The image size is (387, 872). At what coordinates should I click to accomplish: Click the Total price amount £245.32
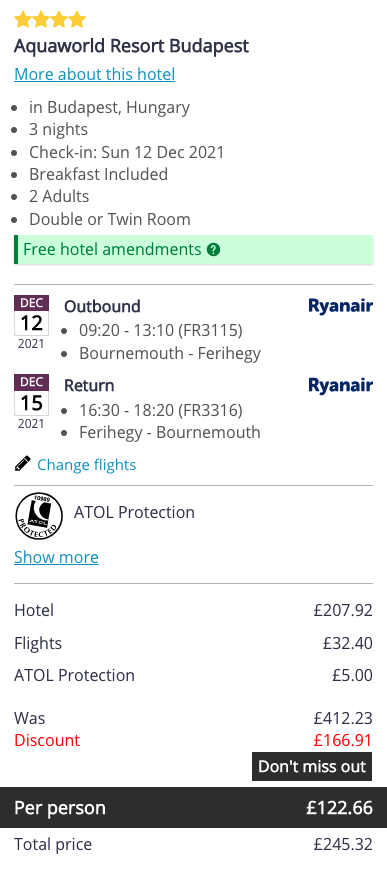343,845
